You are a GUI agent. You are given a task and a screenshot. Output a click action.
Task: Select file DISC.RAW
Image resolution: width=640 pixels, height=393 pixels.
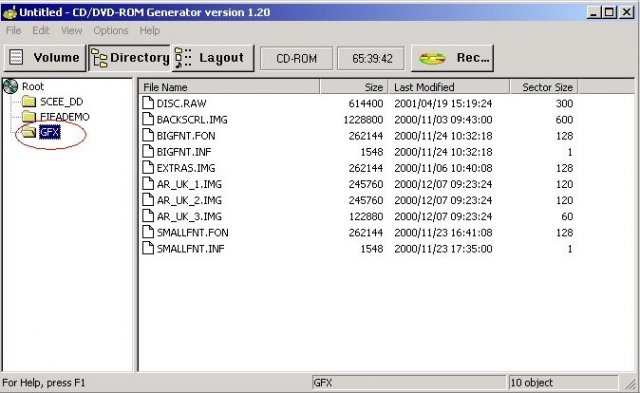(182, 103)
